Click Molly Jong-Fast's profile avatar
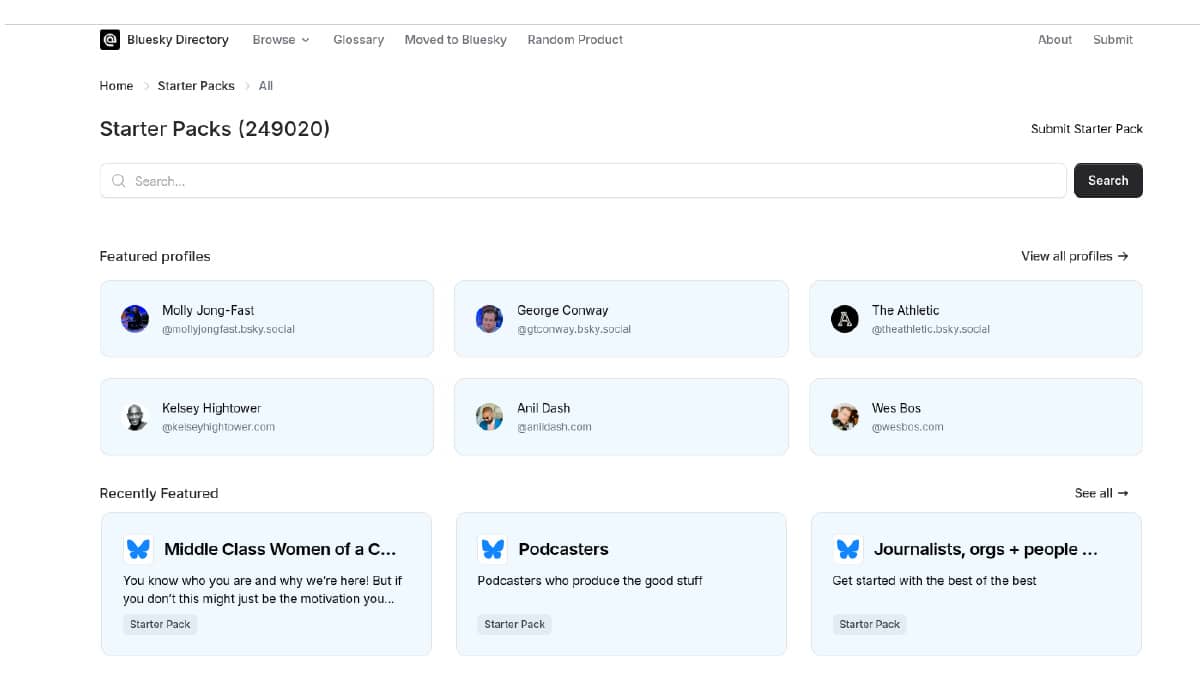 coord(135,318)
